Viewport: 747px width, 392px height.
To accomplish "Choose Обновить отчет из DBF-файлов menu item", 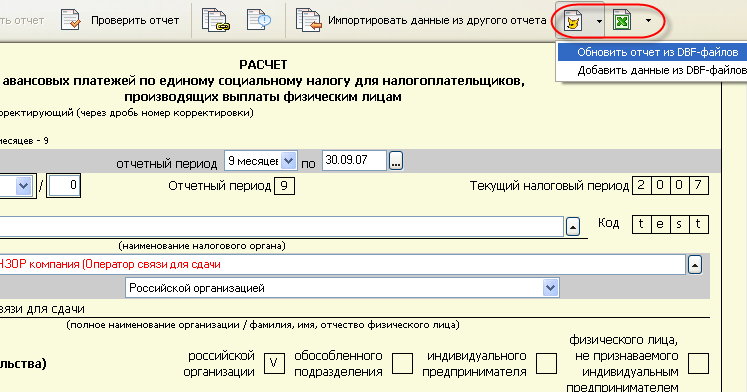I will coord(652,52).
